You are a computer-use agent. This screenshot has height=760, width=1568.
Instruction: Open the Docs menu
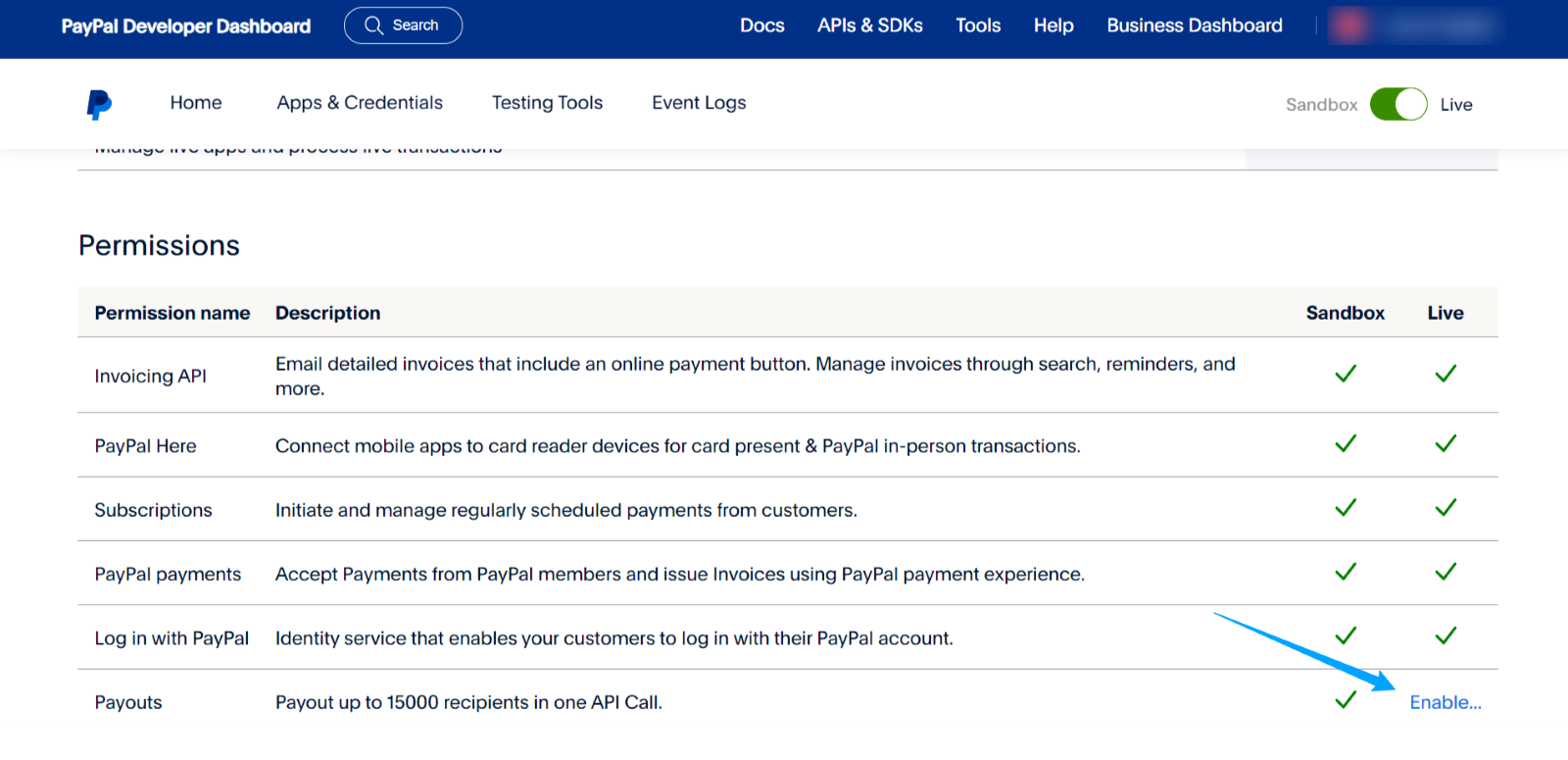[x=761, y=25]
